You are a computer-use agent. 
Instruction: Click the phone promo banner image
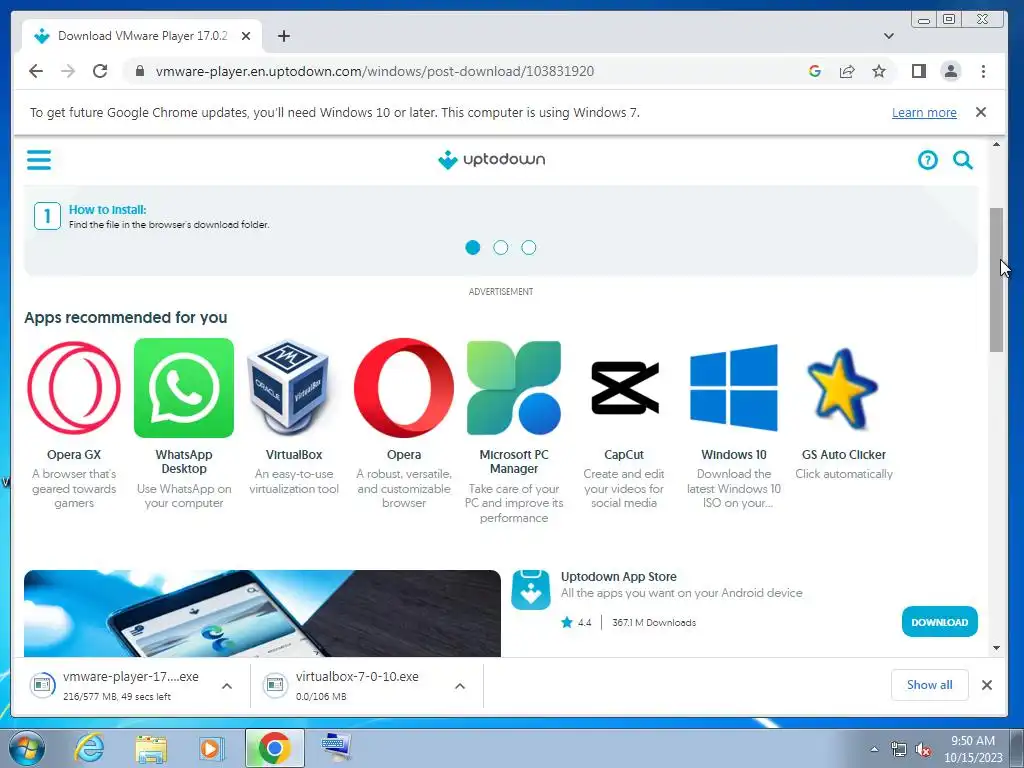(263, 613)
